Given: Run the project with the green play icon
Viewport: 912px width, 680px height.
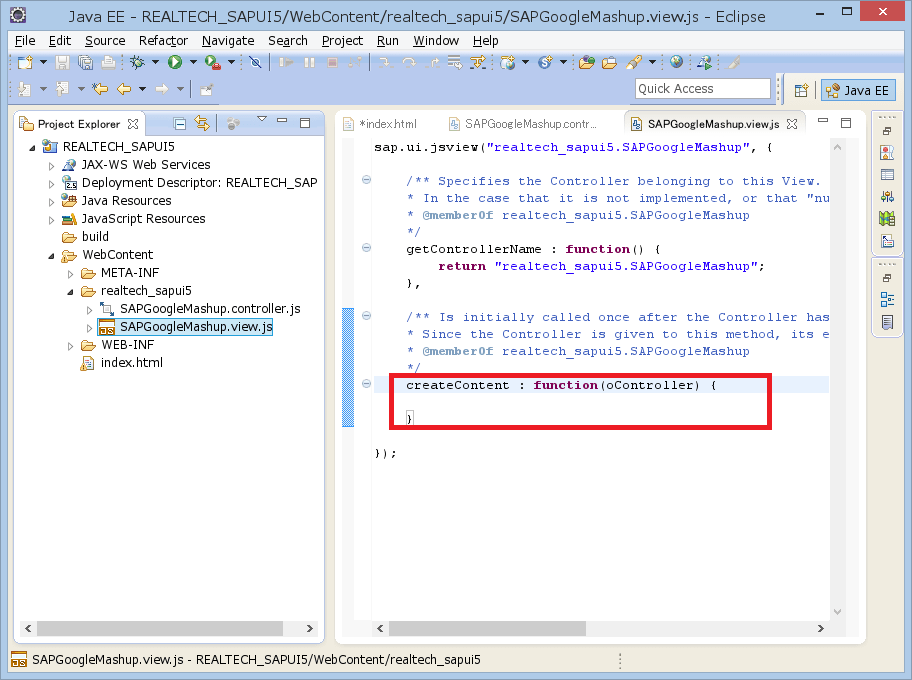Looking at the screenshot, I should 174,62.
